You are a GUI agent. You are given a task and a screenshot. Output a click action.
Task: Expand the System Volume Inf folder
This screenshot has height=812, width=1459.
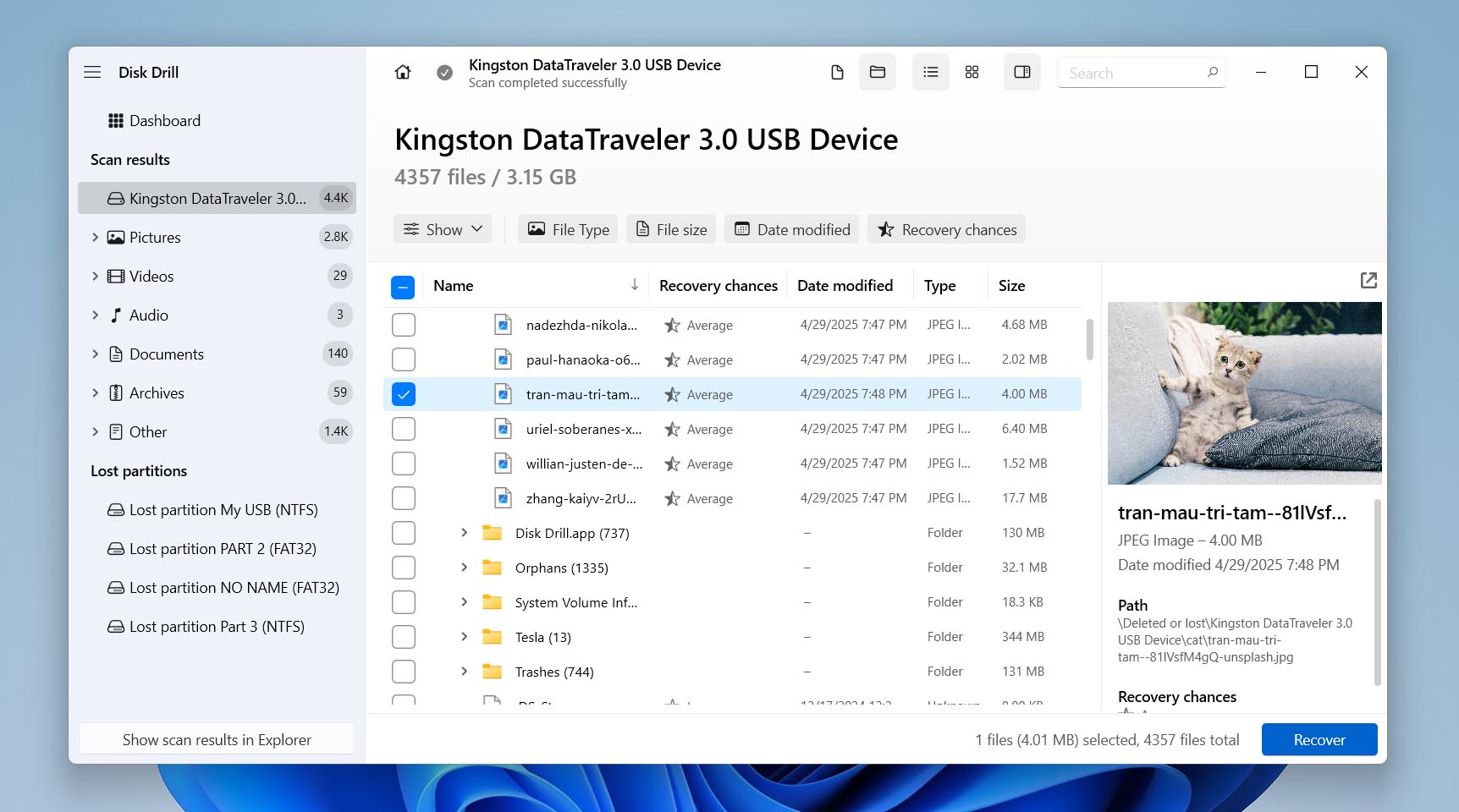click(x=464, y=602)
